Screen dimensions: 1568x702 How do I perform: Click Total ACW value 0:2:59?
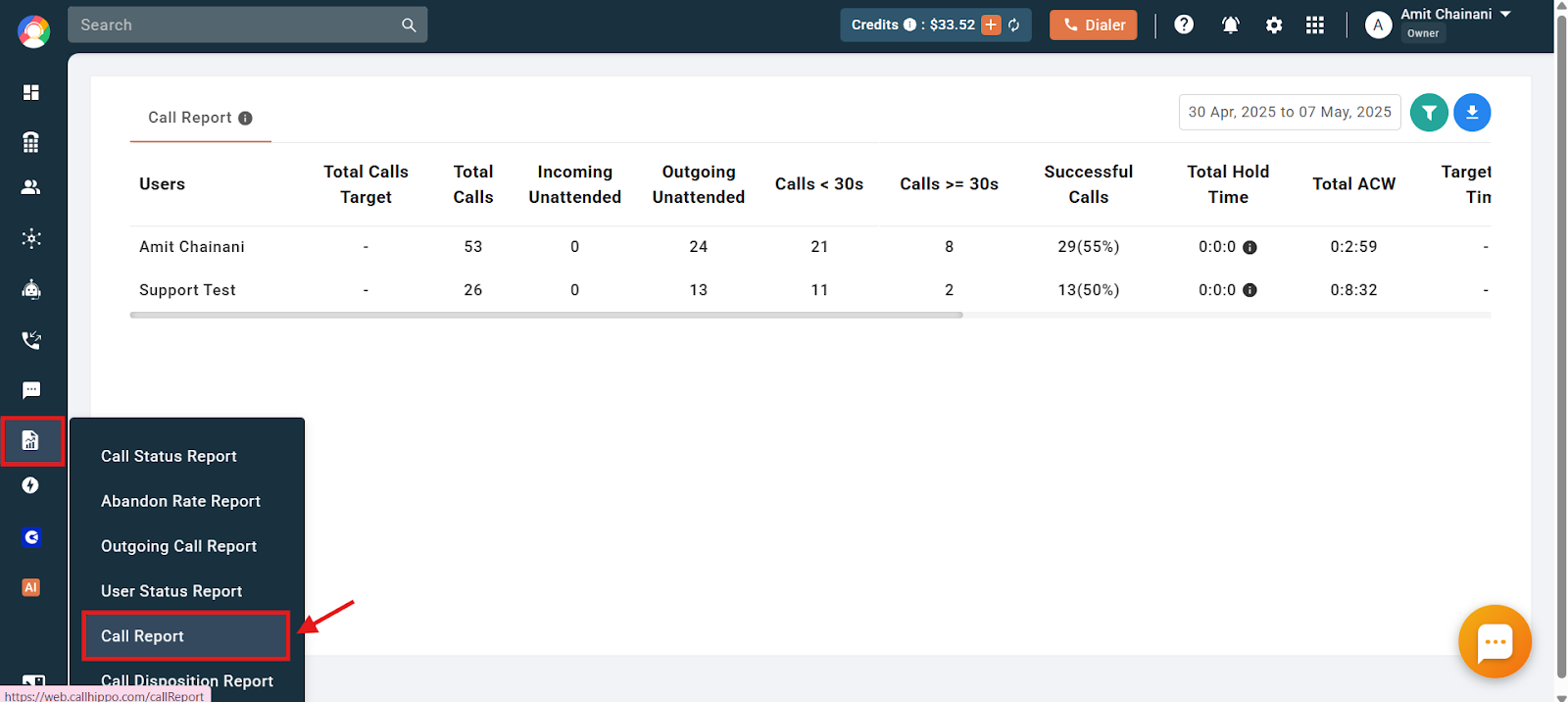(1353, 247)
